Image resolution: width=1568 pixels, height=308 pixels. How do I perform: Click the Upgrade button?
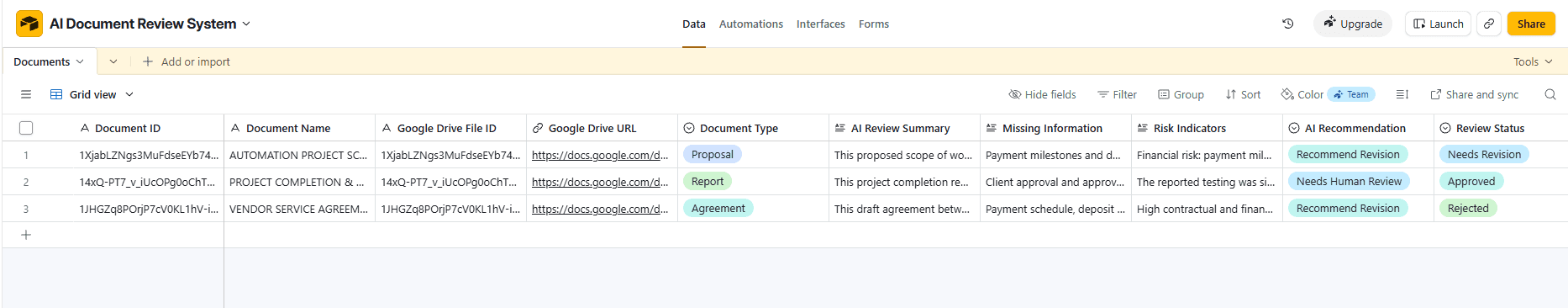click(1353, 24)
